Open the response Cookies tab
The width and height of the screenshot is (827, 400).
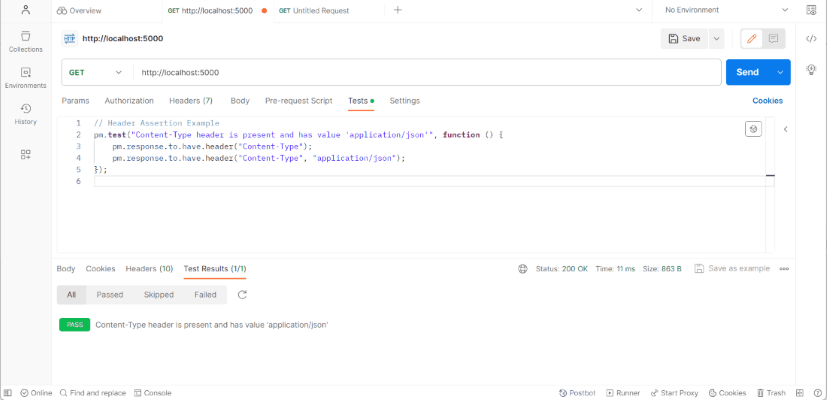pyautogui.click(x=100, y=269)
